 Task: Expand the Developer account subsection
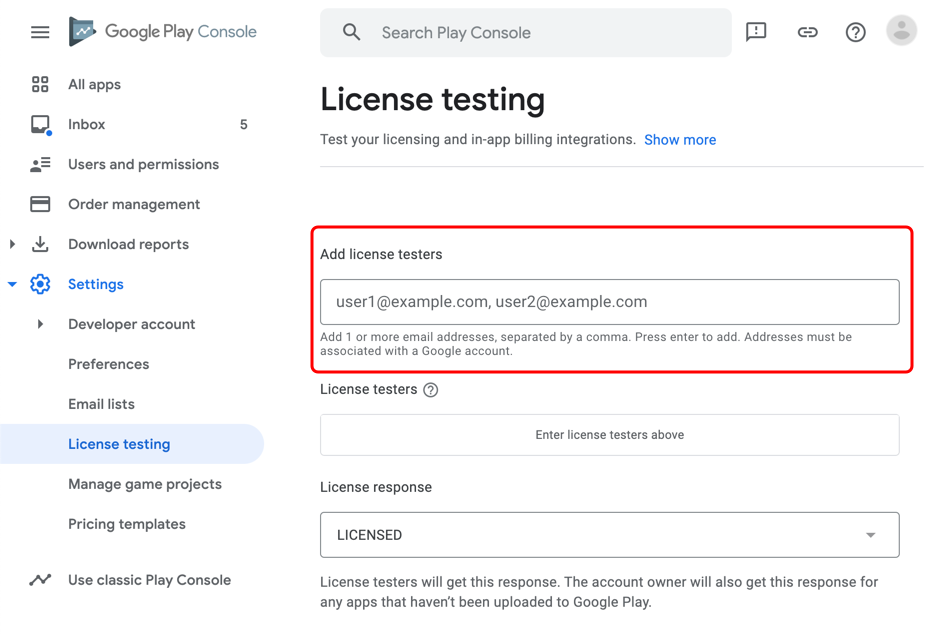41,324
